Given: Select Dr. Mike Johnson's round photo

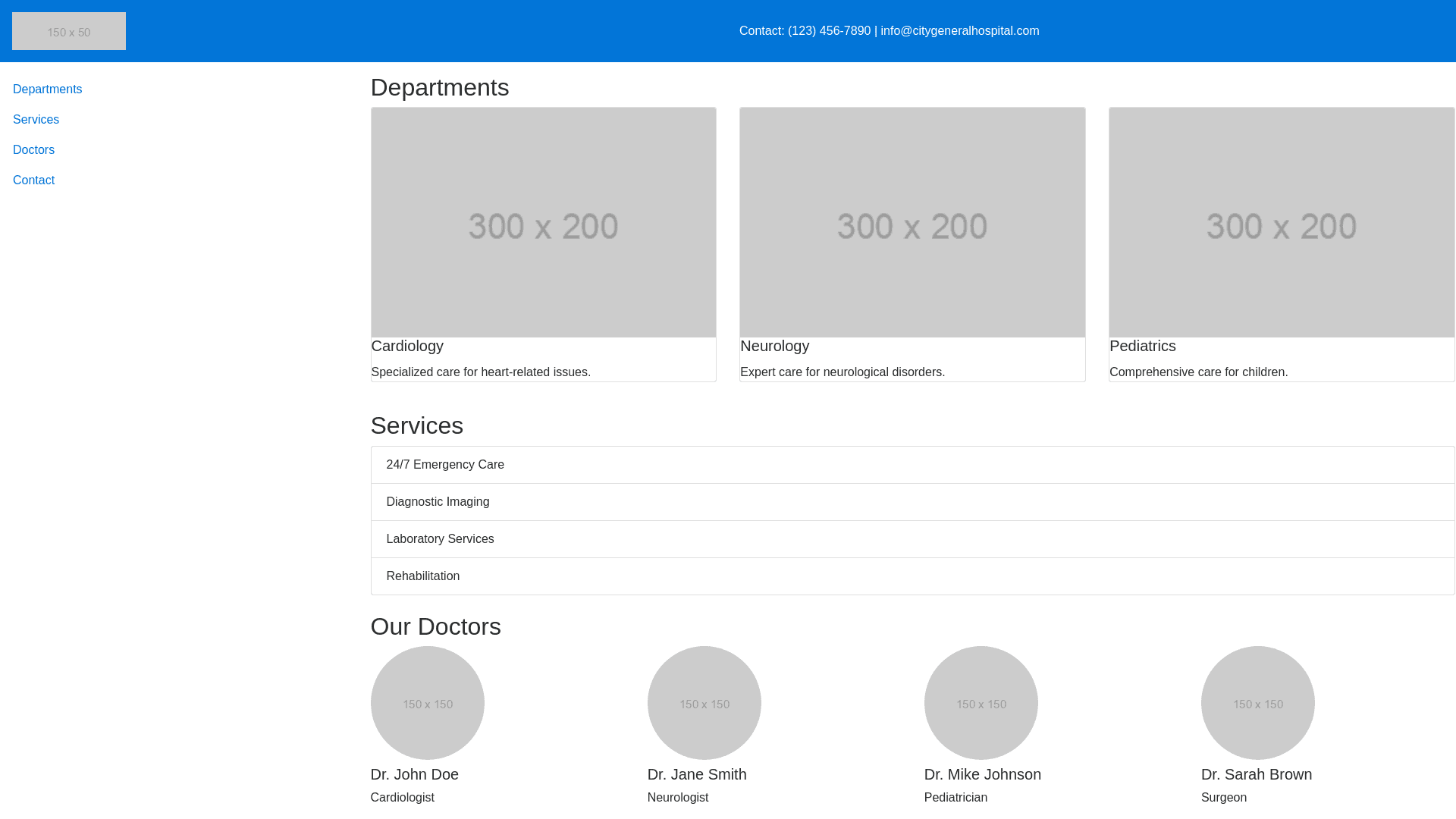Looking at the screenshot, I should pos(981,703).
